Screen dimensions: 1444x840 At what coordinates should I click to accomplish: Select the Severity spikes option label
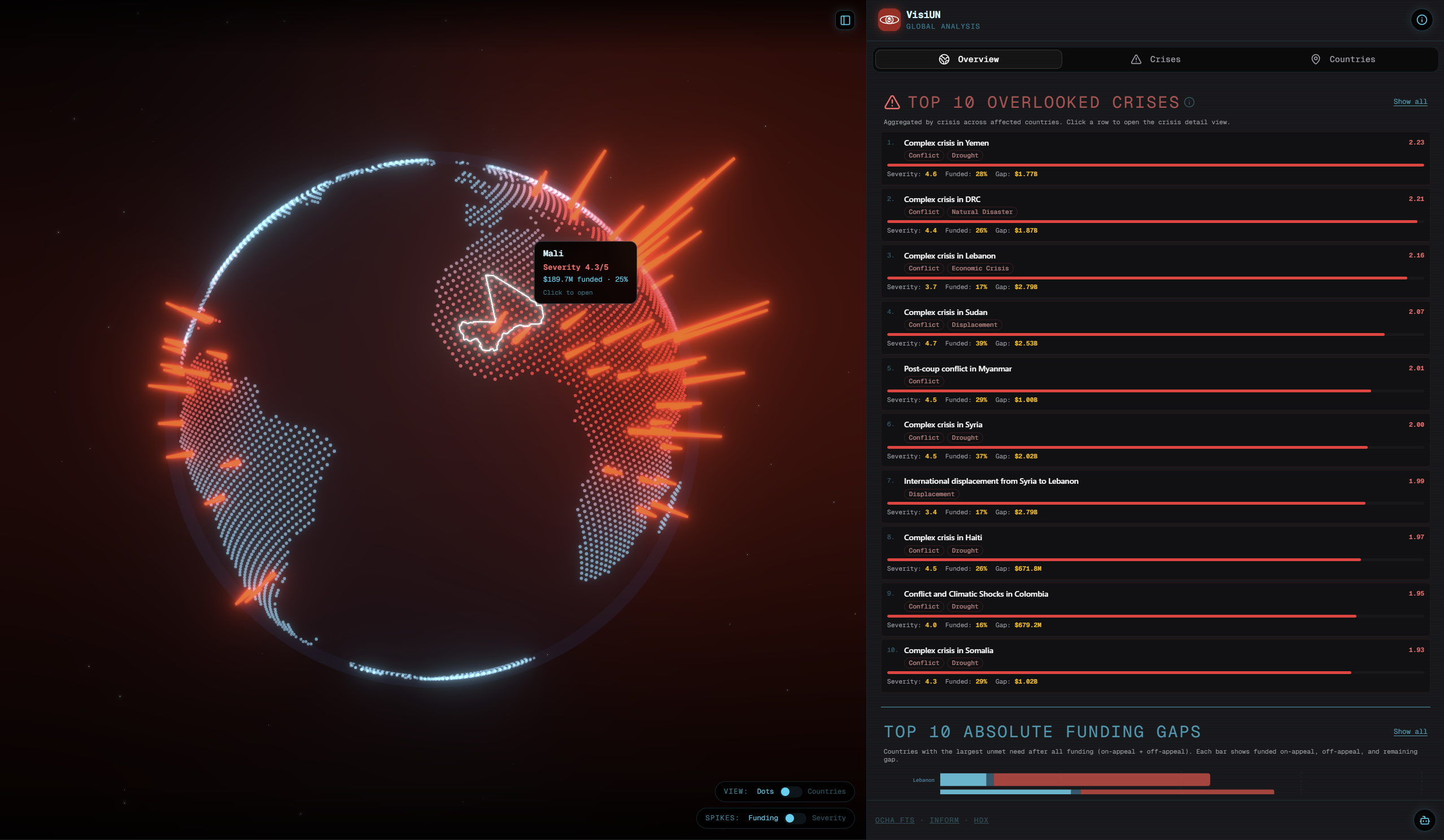(x=828, y=817)
